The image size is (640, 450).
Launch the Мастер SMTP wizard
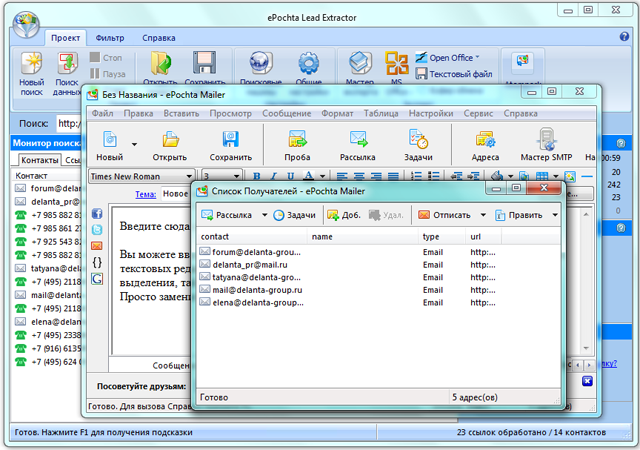pyautogui.click(x=546, y=145)
